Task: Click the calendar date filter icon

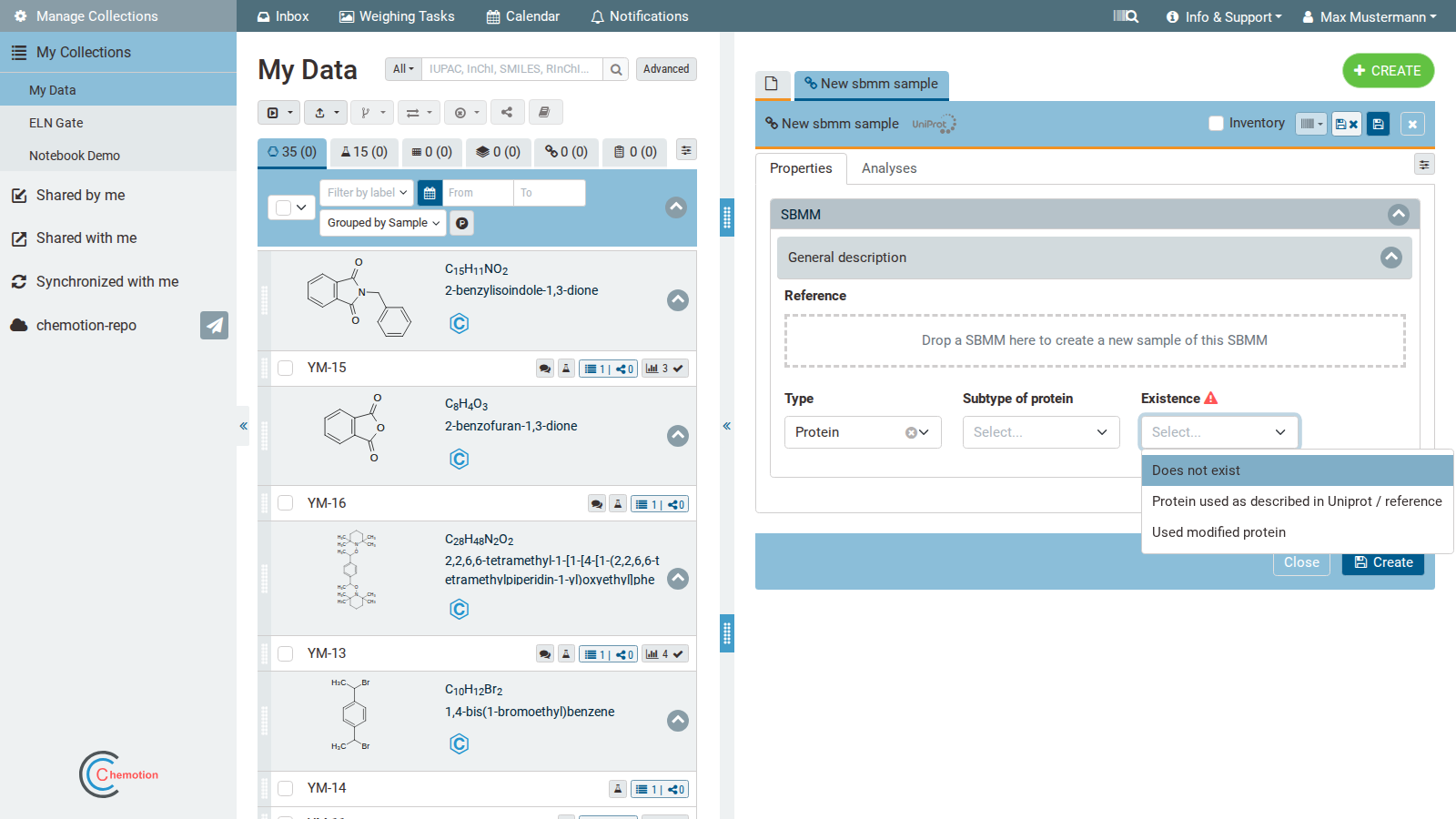Action: coord(430,193)
